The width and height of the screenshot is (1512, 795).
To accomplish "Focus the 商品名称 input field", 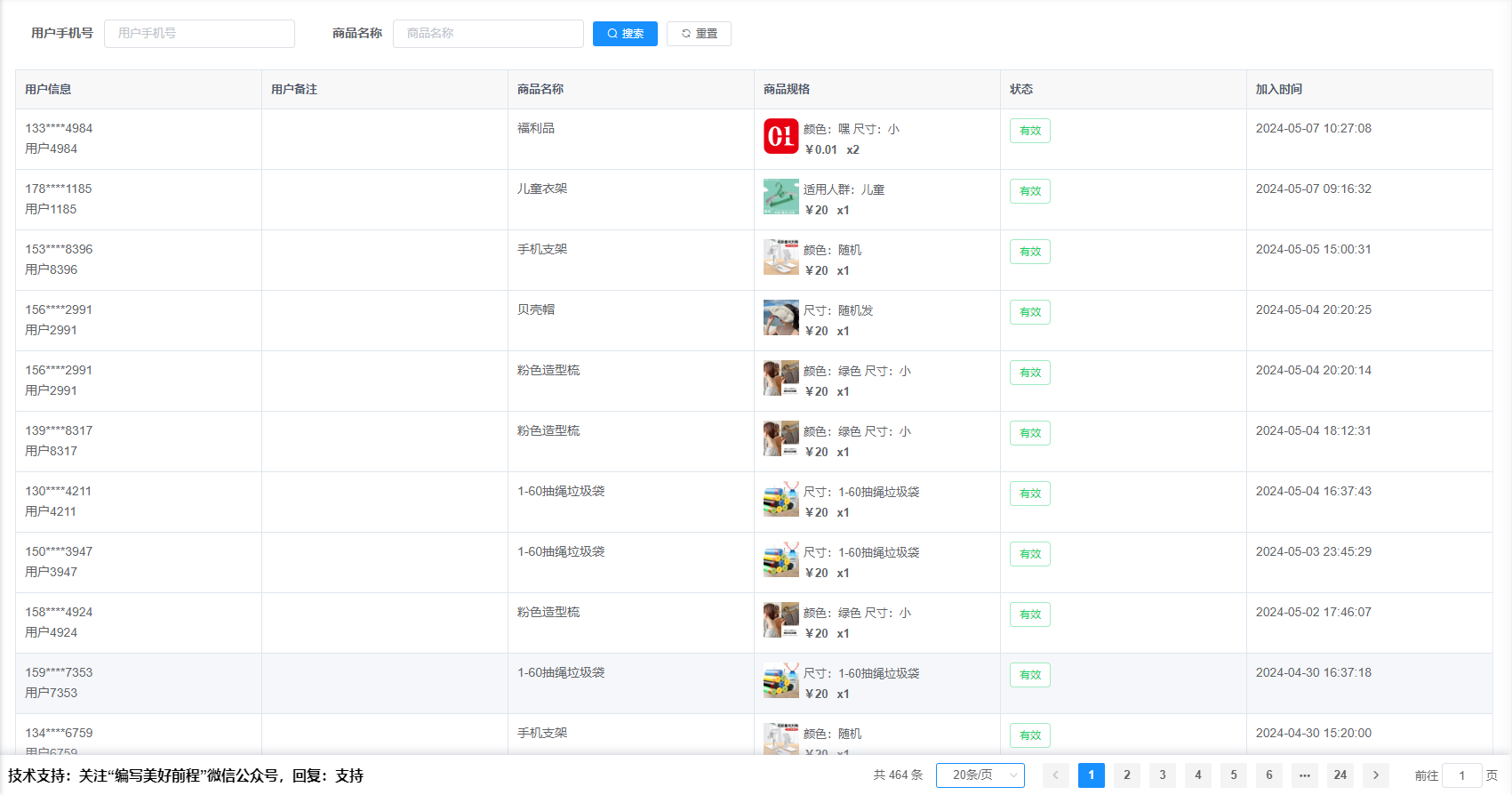I will [488, 34].
